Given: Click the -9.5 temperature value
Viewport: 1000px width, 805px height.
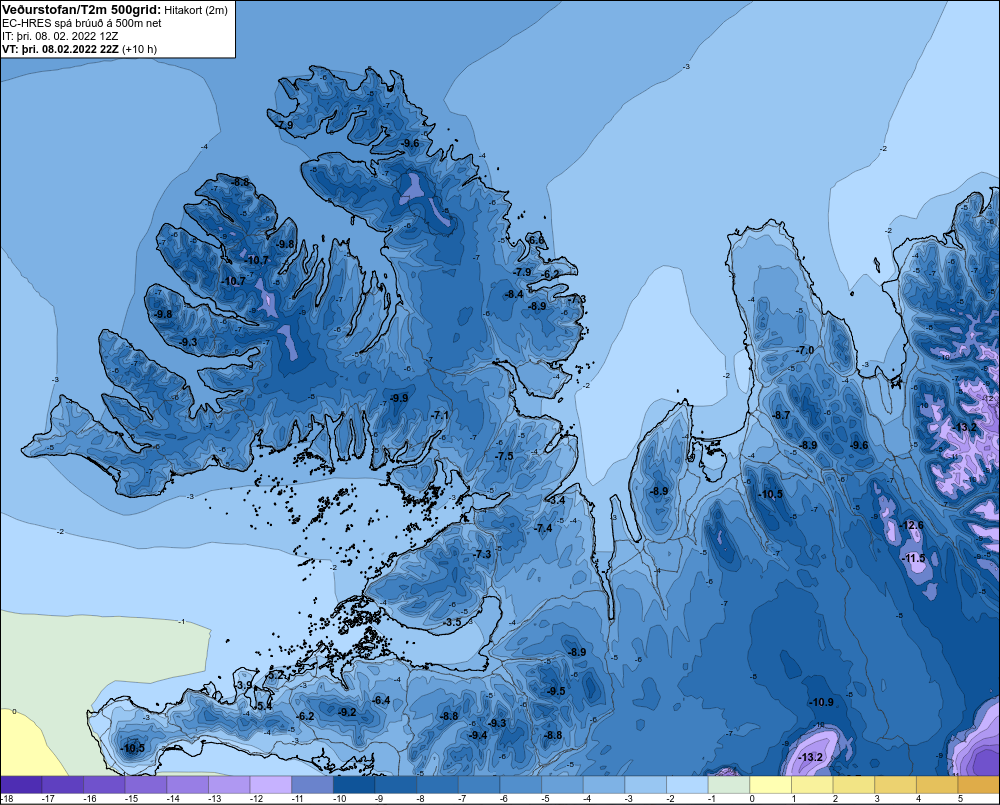Looking at the screenshot, I should pyautogui.click(x=555, y=691).
